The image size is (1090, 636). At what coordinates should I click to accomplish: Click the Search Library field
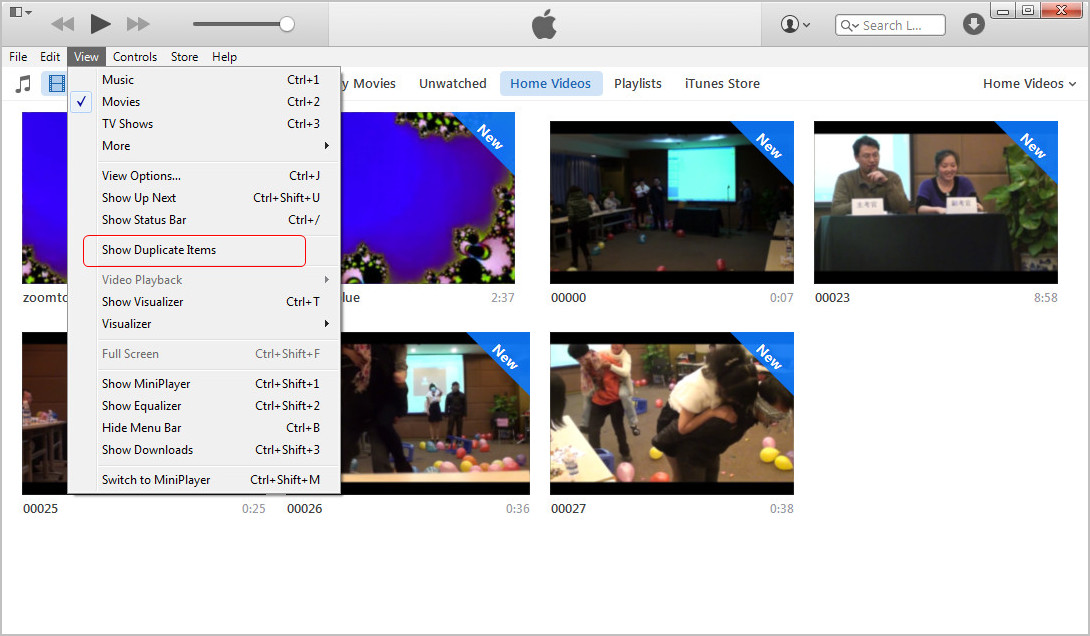click(890, 25)
